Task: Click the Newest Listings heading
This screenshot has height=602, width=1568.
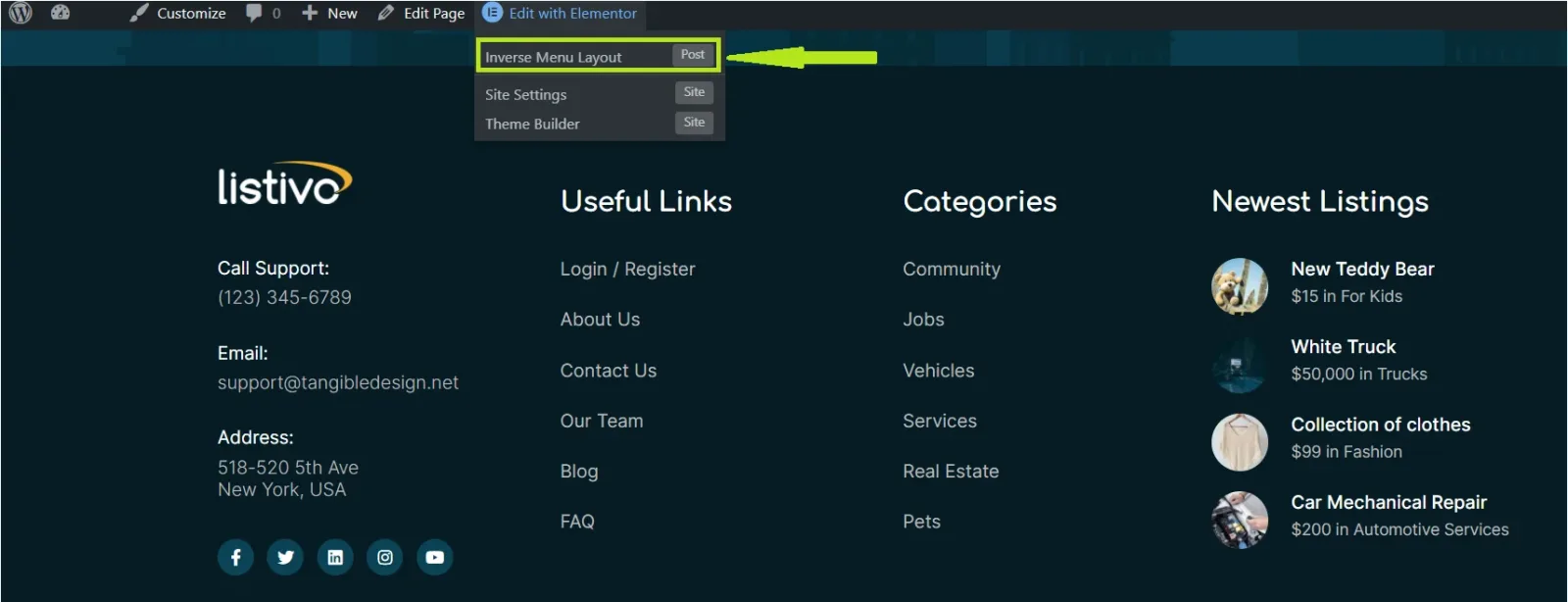Action: [x=1320, y=201]
